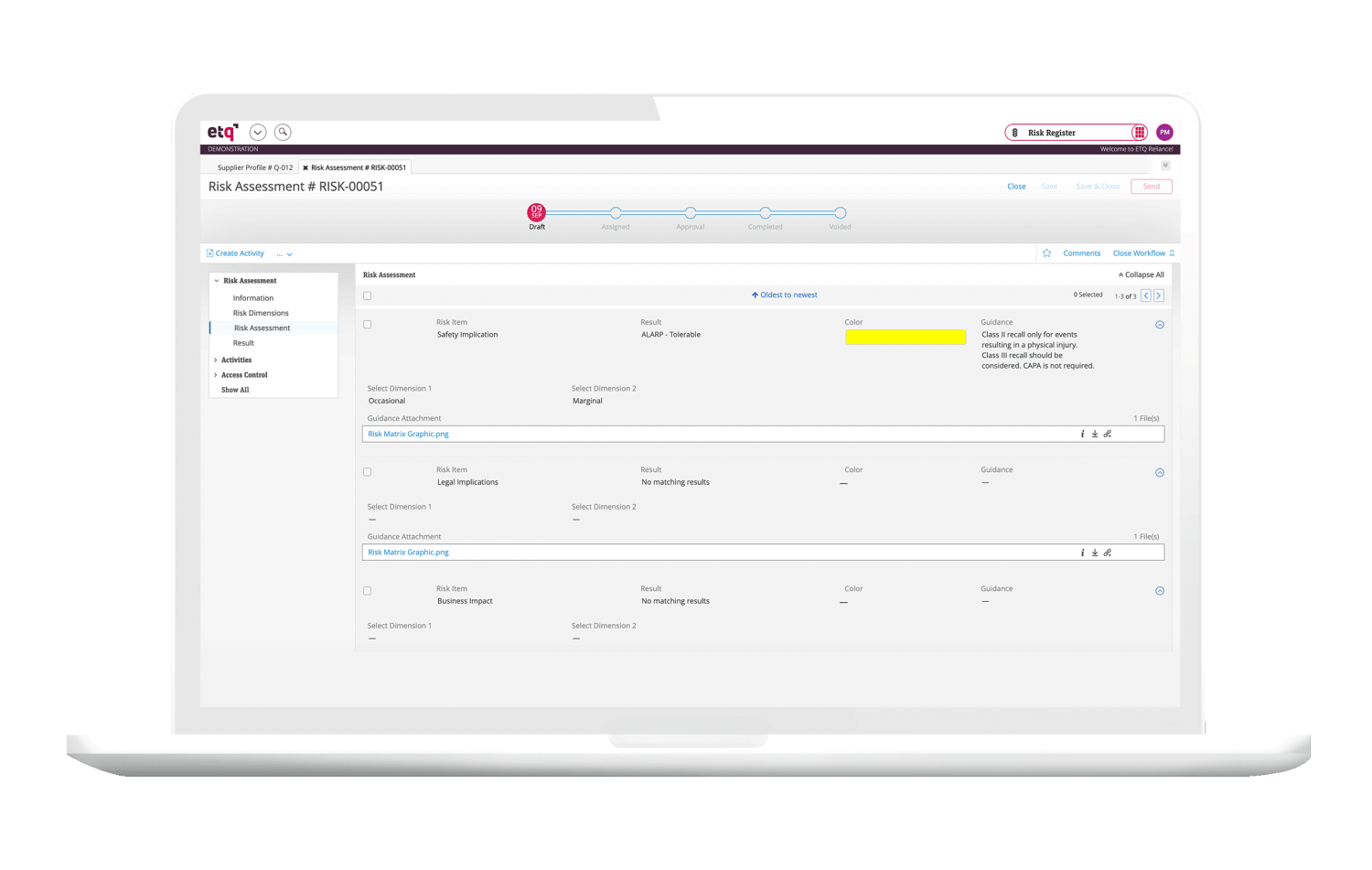Open the app grid icon beside Risk Register

(1139, 133)
